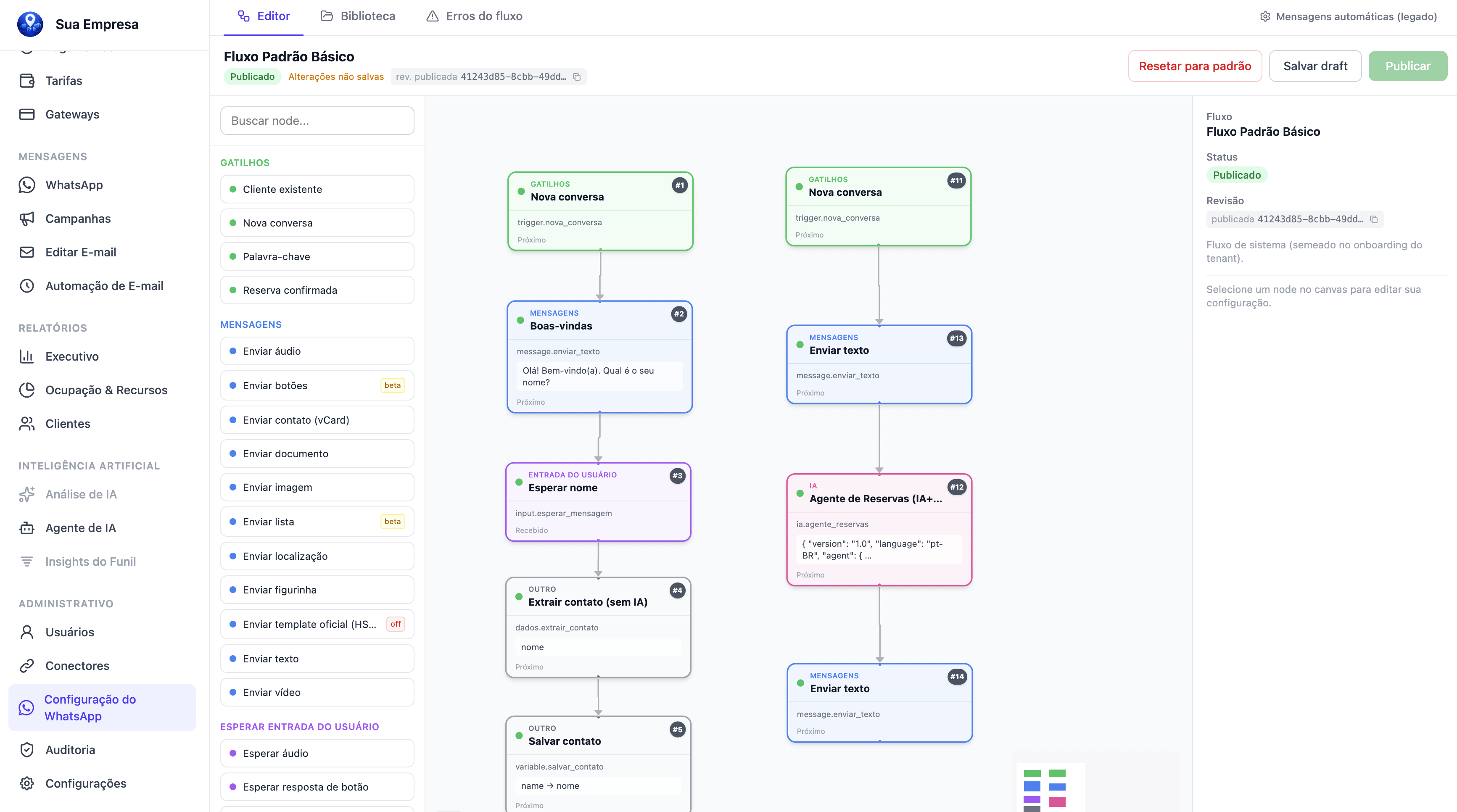Open Mensagens automáticas (legado) settings

tap(1349, 16)
